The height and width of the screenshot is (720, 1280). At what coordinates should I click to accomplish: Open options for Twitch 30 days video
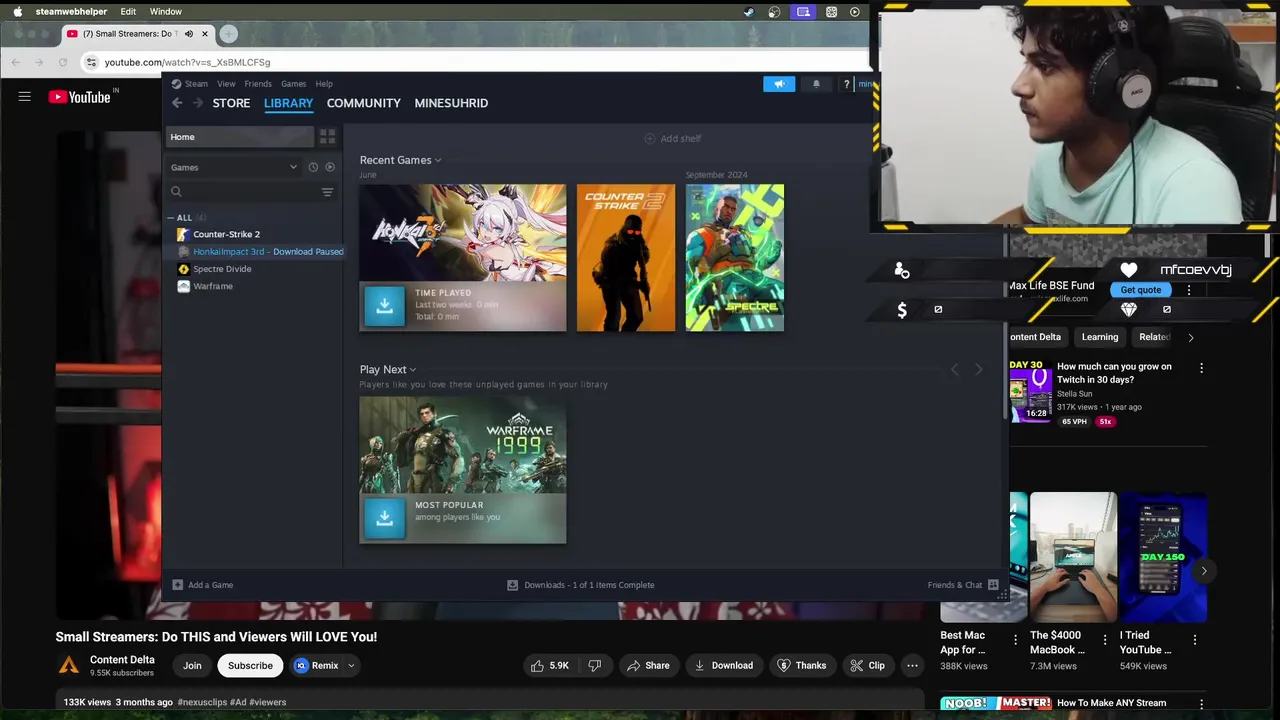pos(1201,368)
